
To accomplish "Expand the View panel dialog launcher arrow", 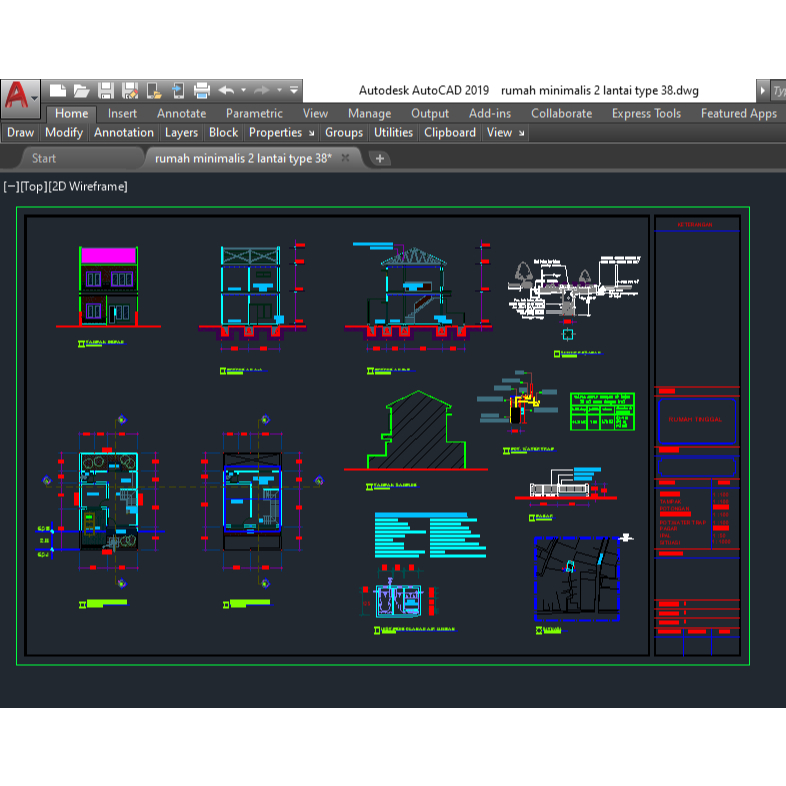I will coord(521,133).
